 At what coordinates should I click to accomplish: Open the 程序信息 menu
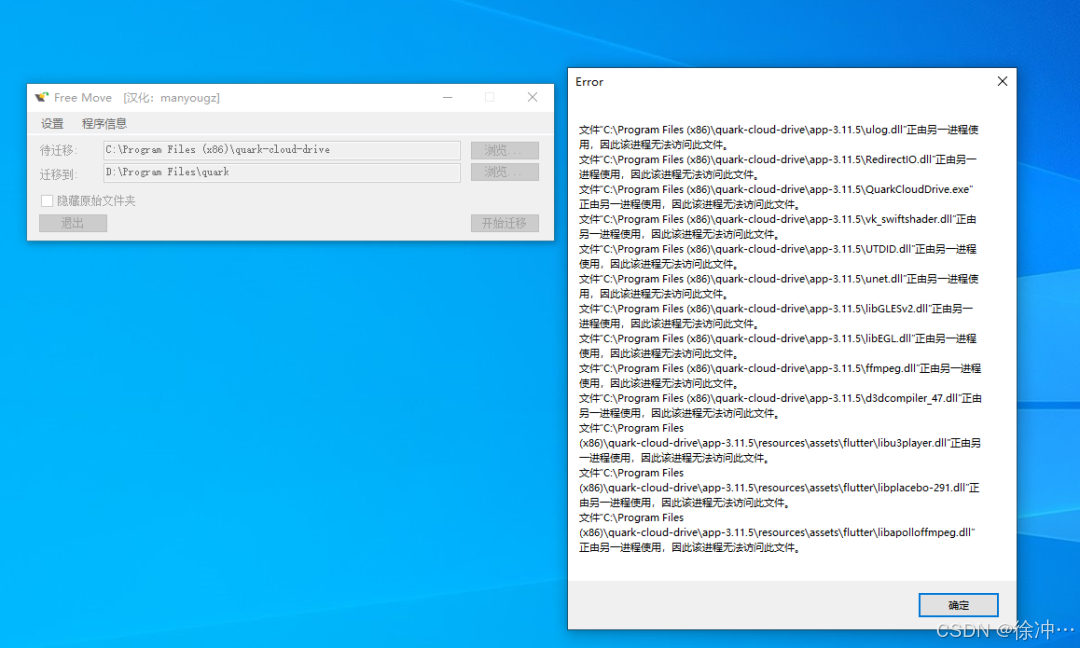click(x=104, y=124)
